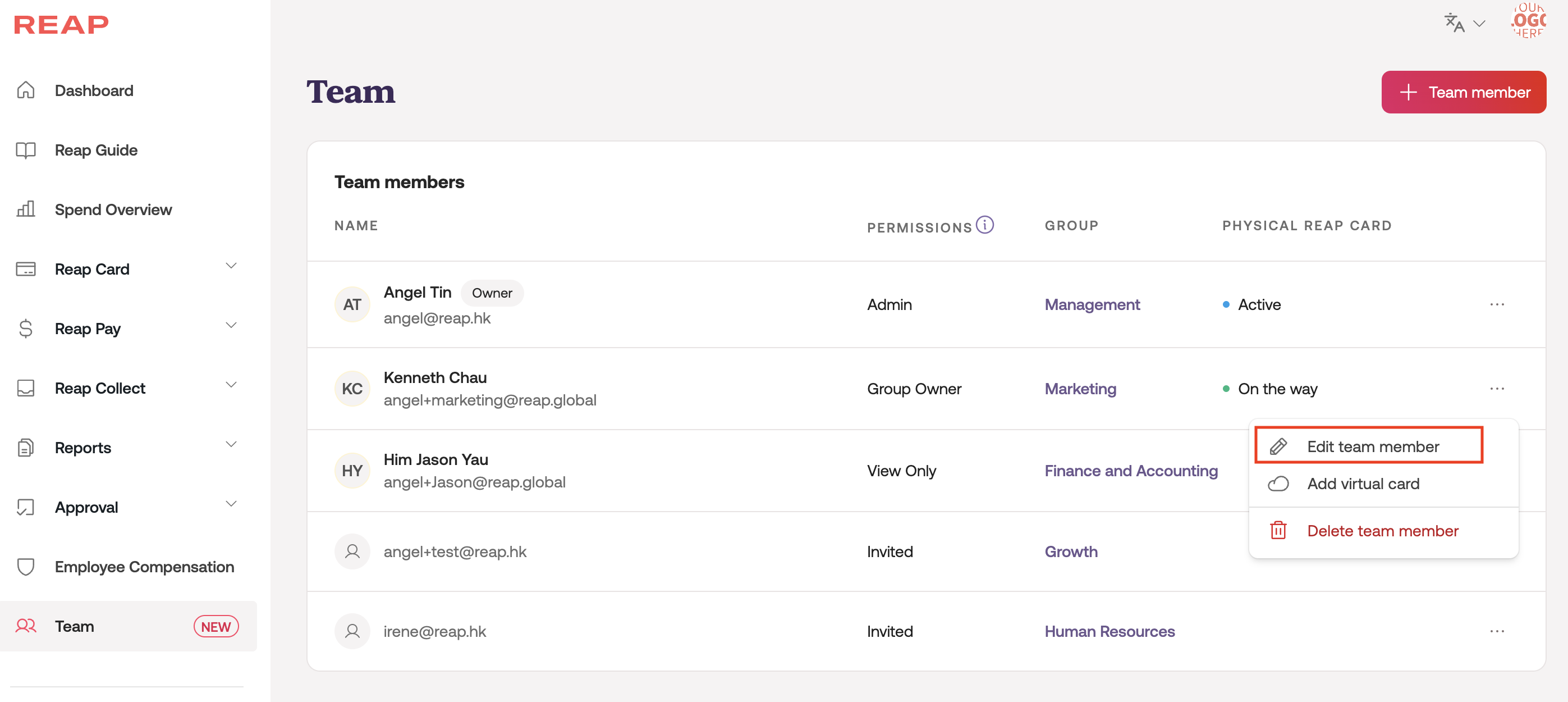Click the Reap Guide book icon
The width and height of the screenshot is (1568, 702).
[x=26, y=150]
